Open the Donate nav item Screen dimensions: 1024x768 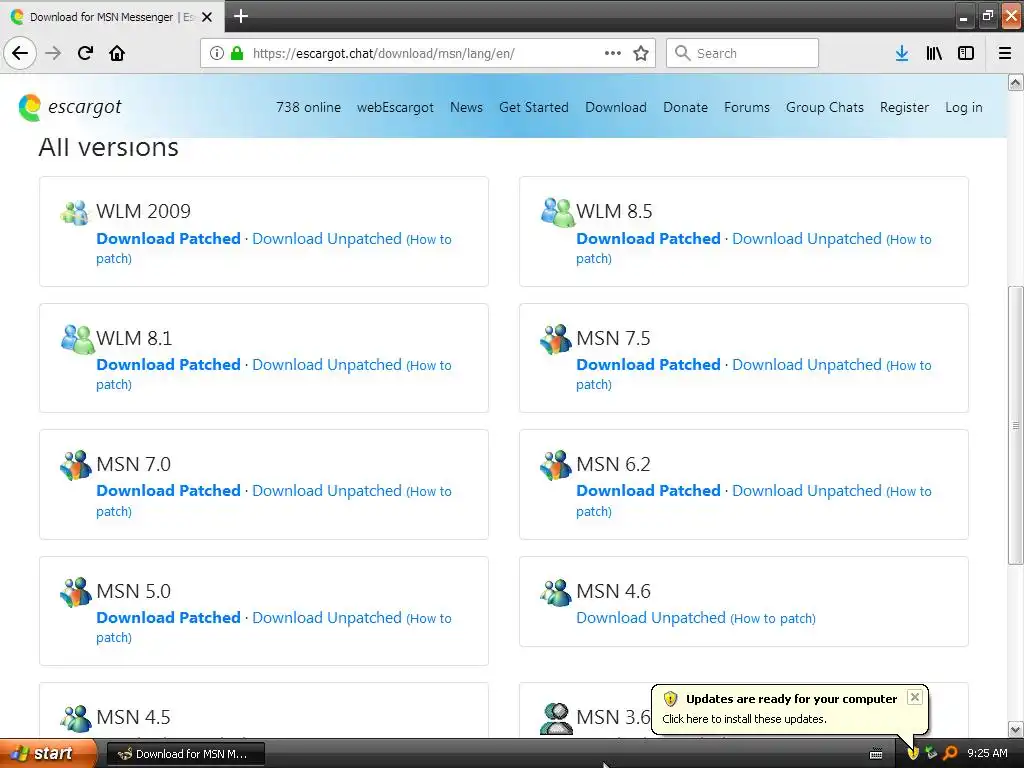685,107
